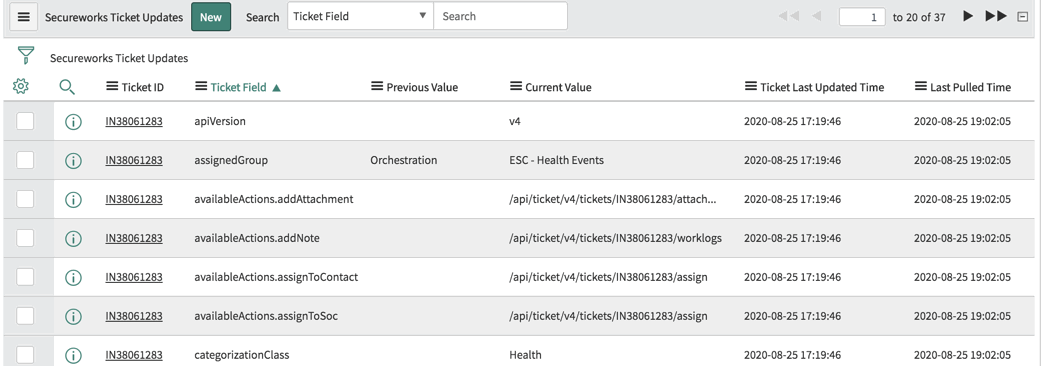Click the Orchestration previous value cell
The height and width of the screenshot is (366, 1048).
[404, 160]
